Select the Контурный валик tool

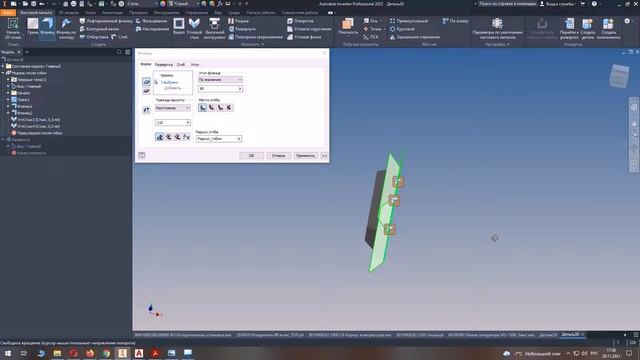tap(99, 29)
